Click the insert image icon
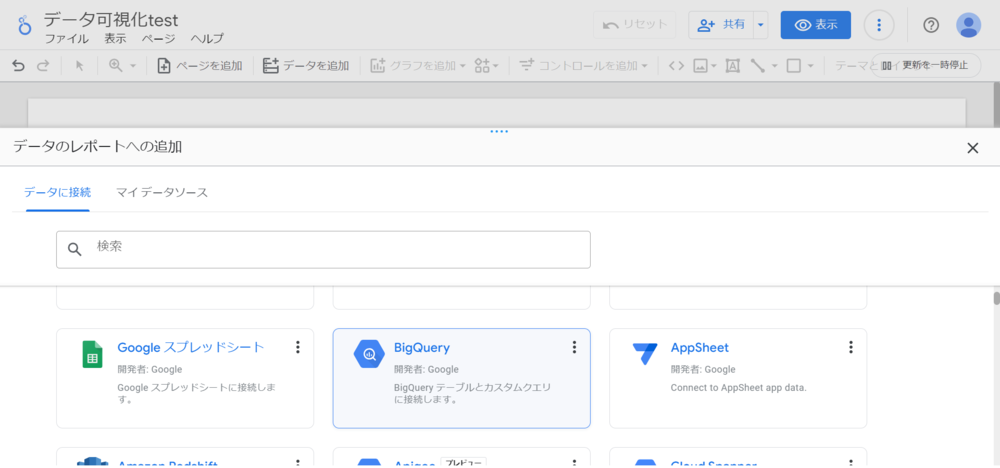Screen dimensions: 1000x468 click(x=701, y=66)
